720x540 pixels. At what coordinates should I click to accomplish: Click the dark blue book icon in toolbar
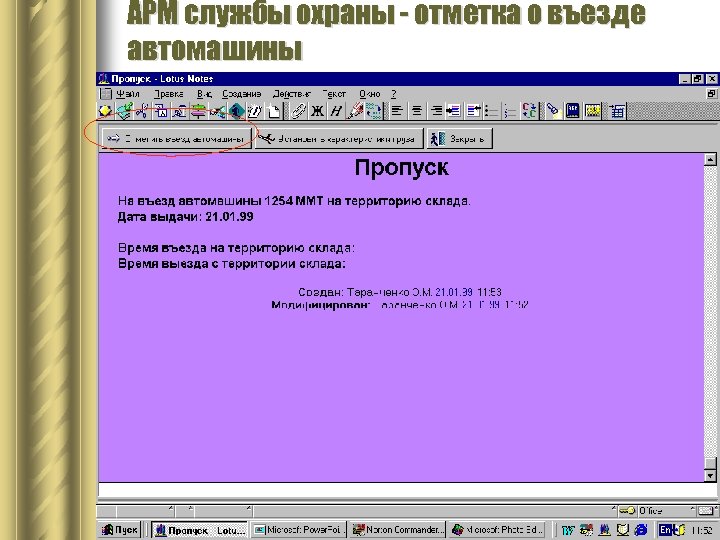573,111
